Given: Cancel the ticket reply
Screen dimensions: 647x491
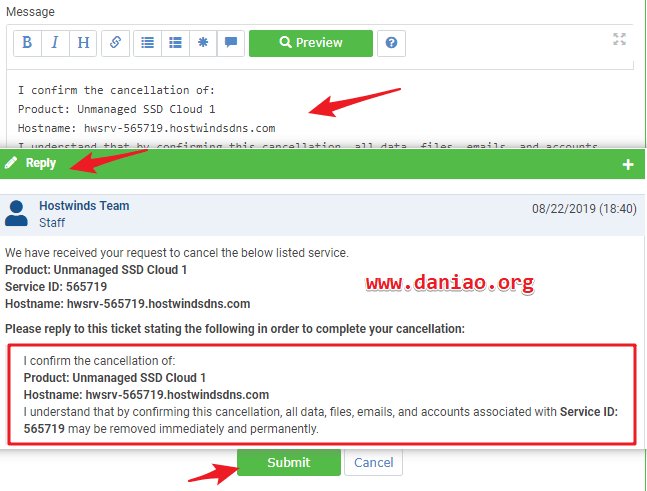Looking at the screenshot, I should 373,463.
